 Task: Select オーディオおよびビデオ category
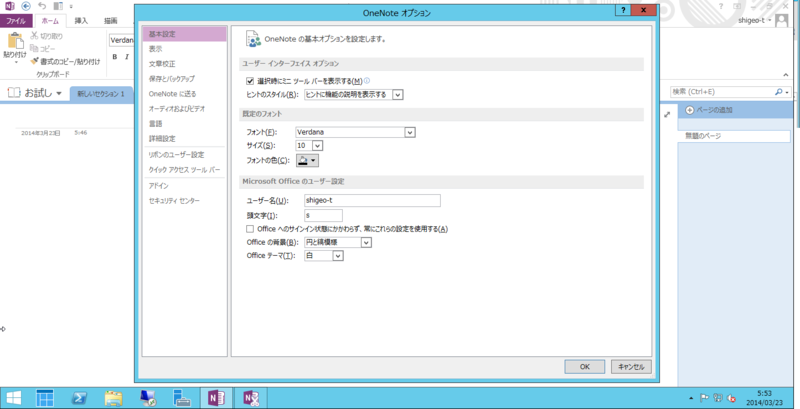pos(185,109)
